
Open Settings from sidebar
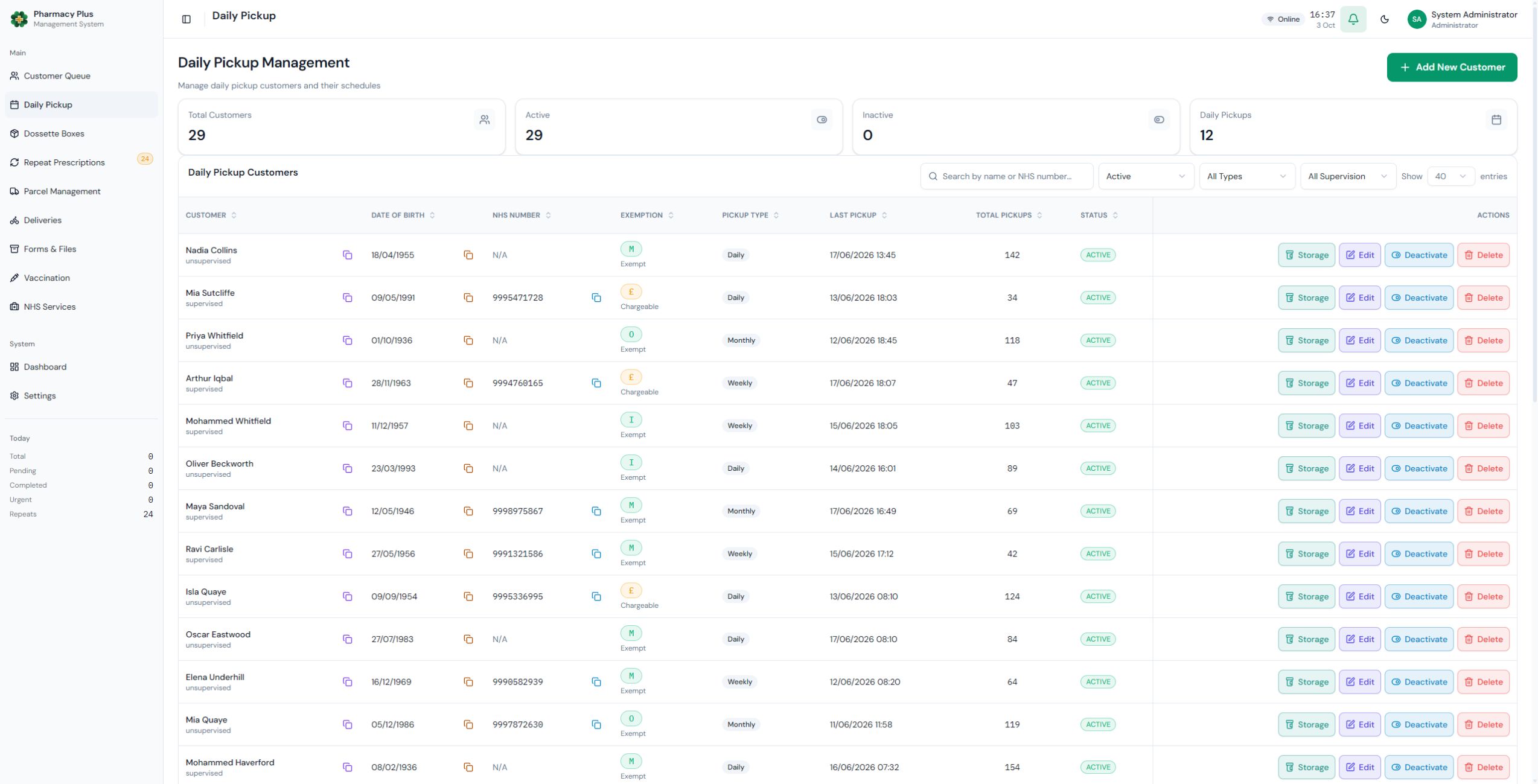click(81, 396)
